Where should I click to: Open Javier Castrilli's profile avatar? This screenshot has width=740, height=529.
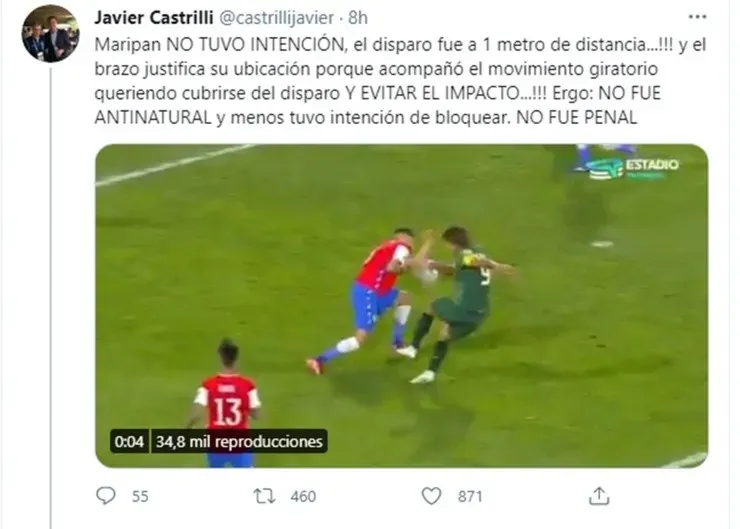[50, 34]
